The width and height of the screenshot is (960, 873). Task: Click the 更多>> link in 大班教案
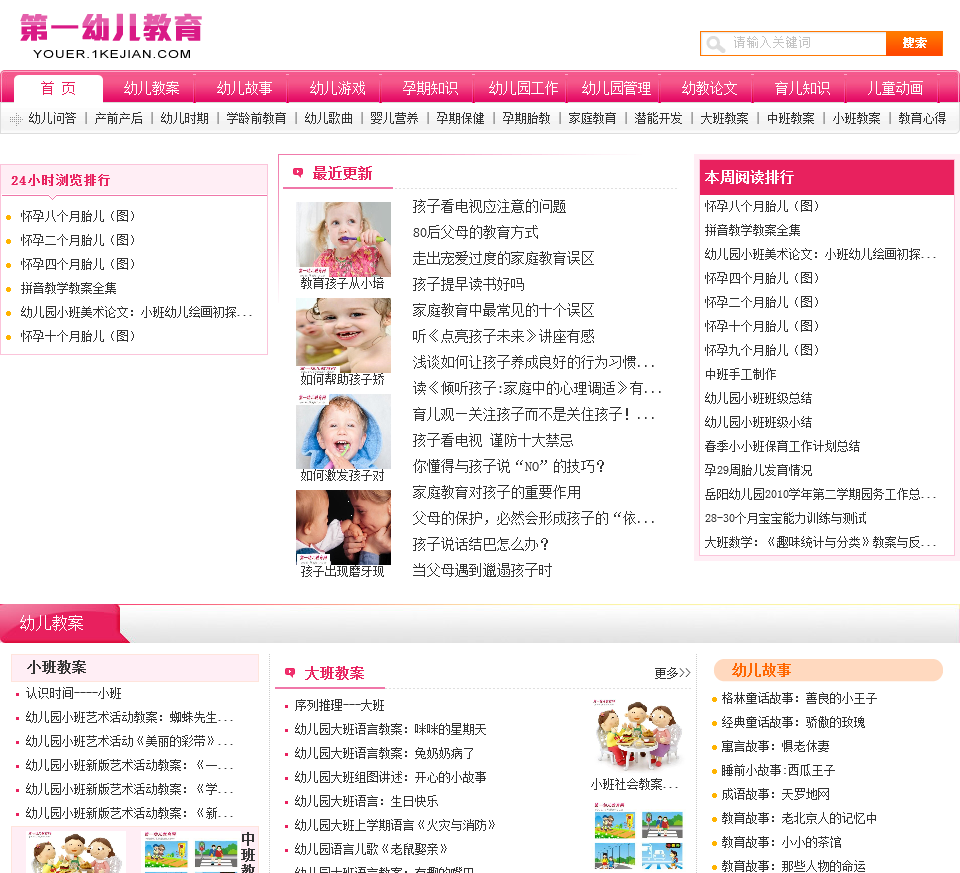[672, 673]
